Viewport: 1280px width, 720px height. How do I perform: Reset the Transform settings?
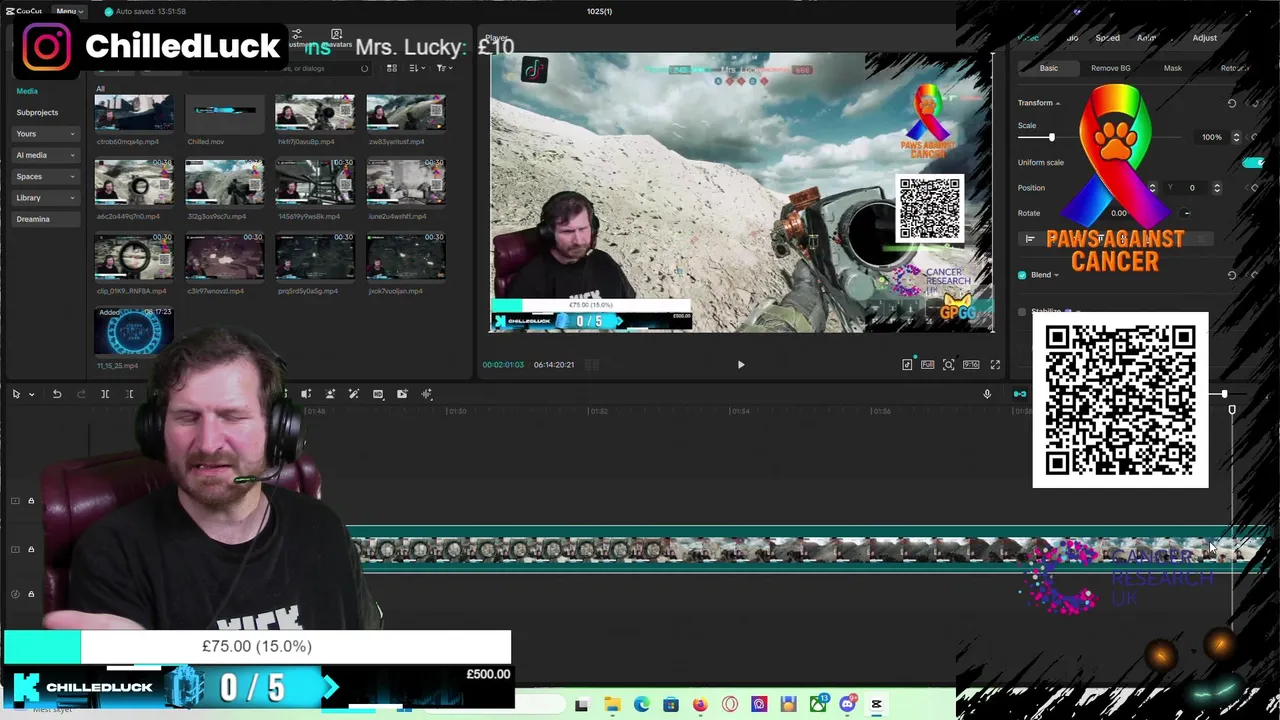click(x=1232, y=103)
